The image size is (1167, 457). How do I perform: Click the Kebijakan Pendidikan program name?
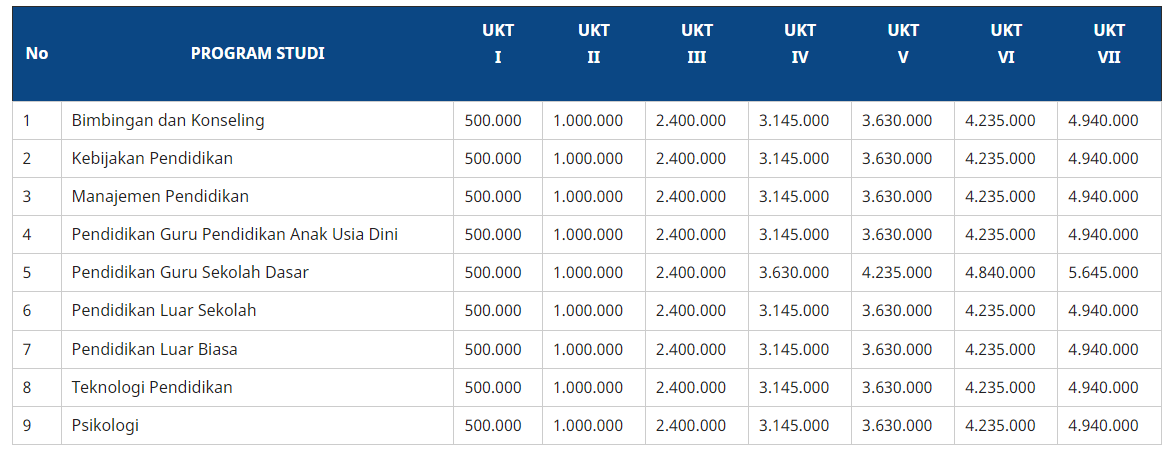(152, 159)
